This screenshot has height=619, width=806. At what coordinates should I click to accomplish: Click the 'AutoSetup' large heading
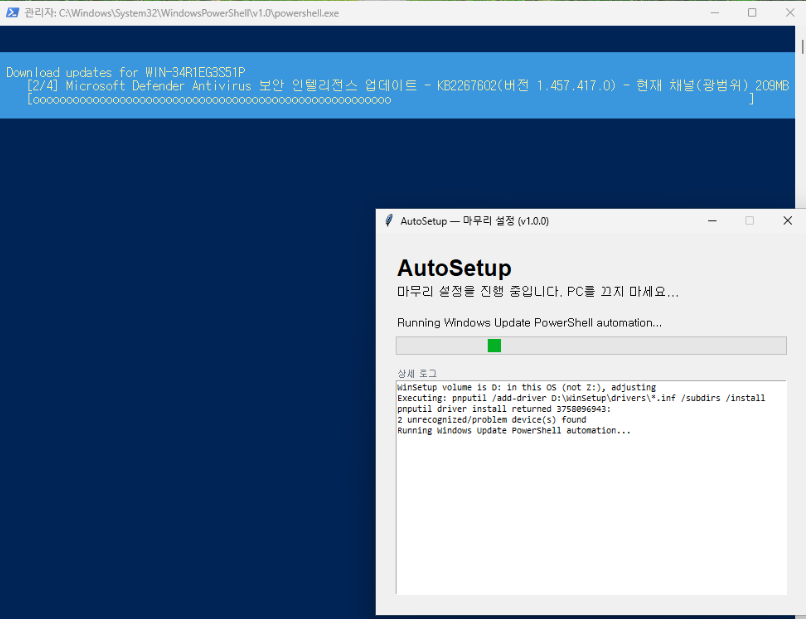coord(454,268)
